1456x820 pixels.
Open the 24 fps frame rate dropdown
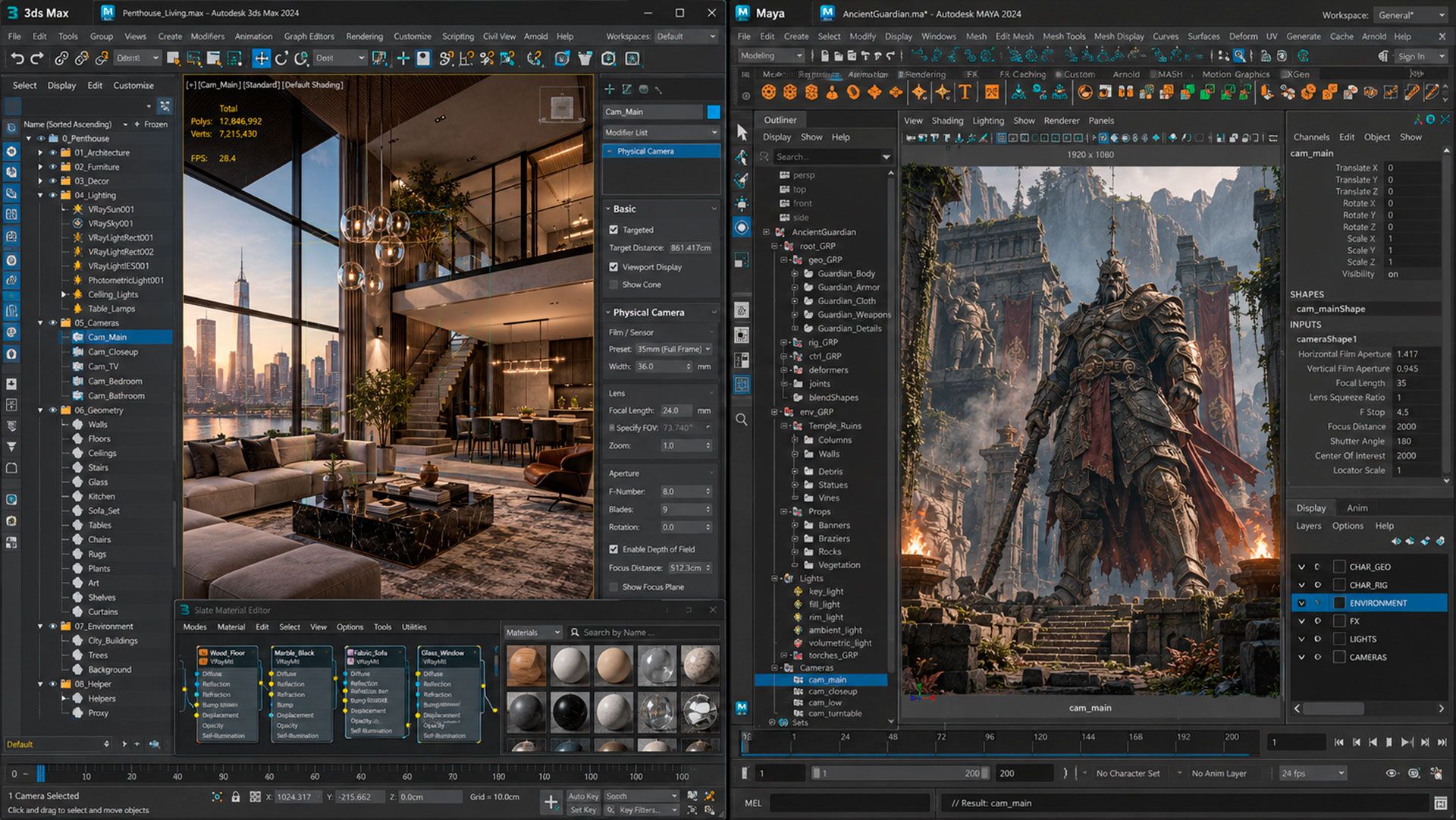[1312, 773]
